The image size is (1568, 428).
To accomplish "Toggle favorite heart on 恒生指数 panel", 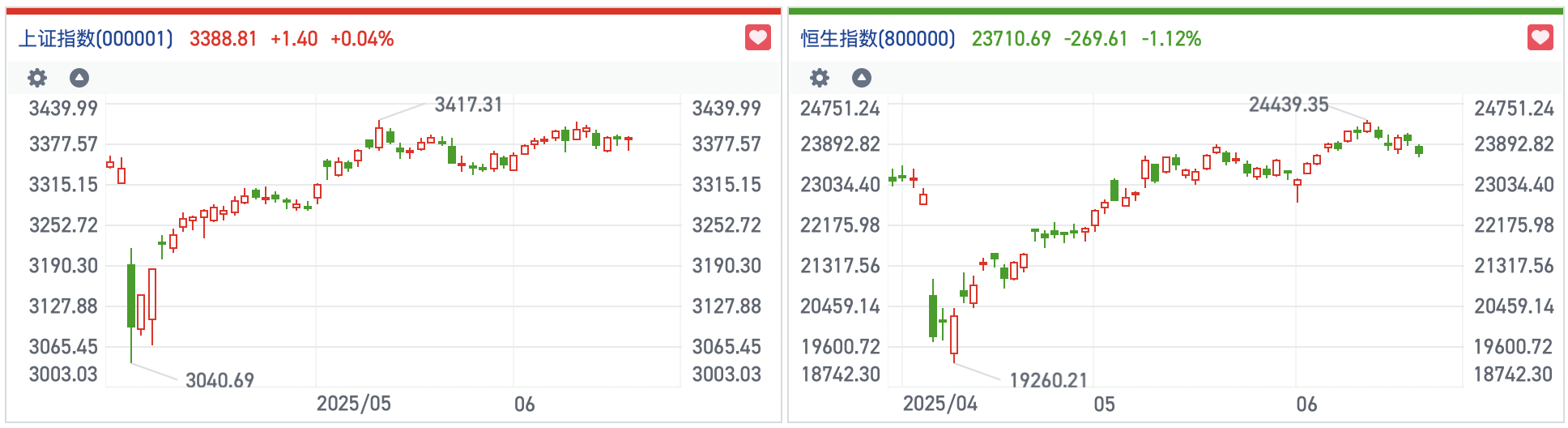I will click(1540, 37).
